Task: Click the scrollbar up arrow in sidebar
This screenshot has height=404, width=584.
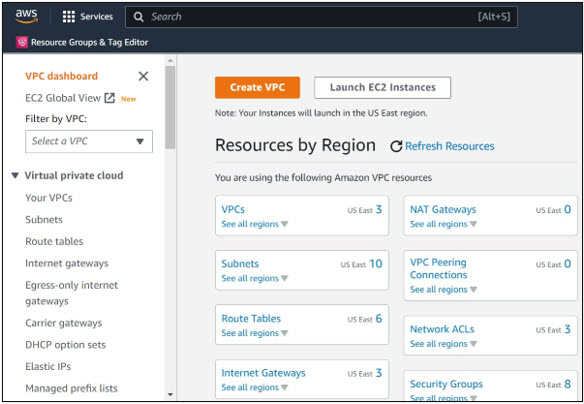Action: pos(170,60)
